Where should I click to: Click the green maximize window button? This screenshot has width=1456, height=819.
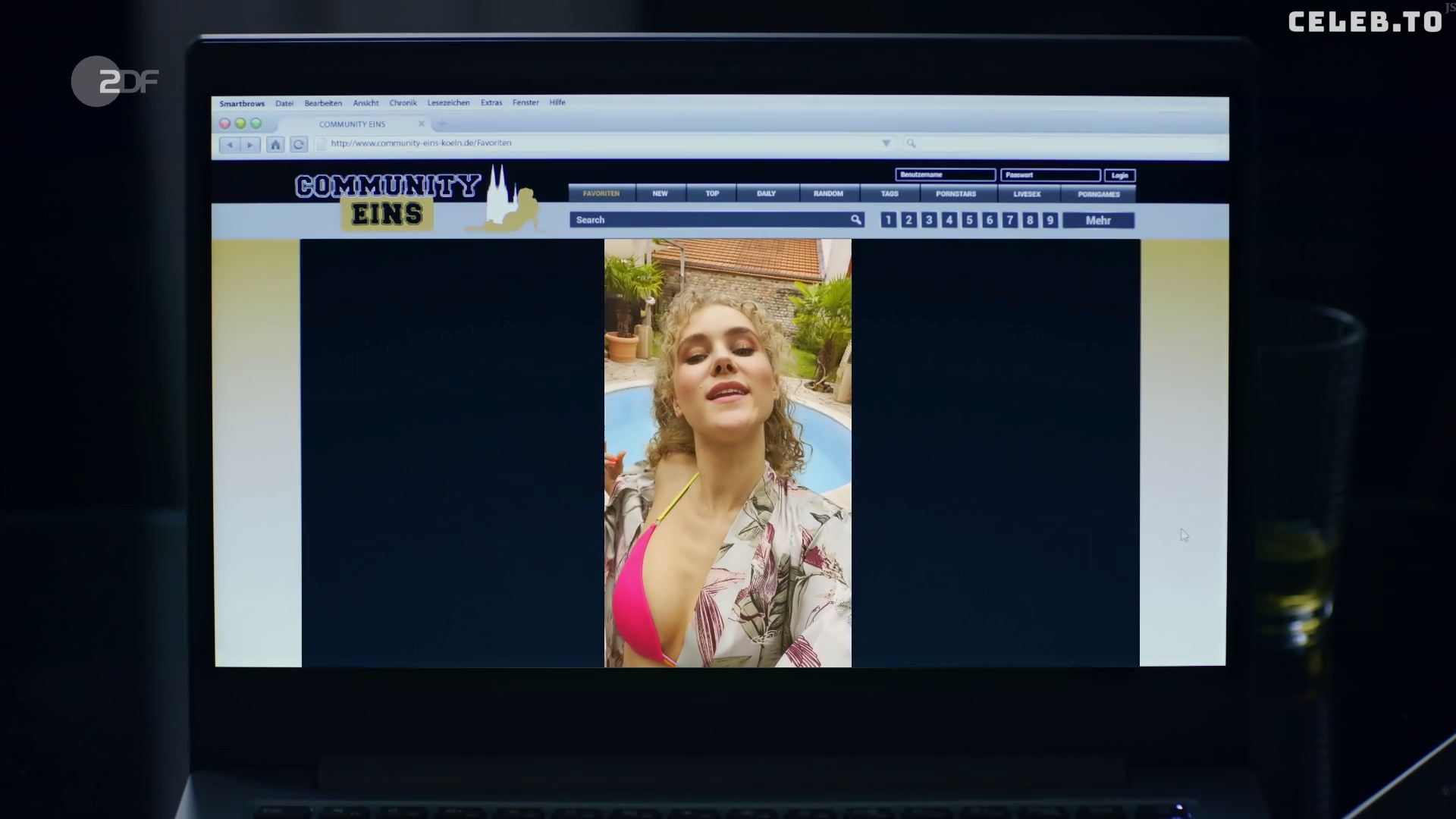pos(256,124)
